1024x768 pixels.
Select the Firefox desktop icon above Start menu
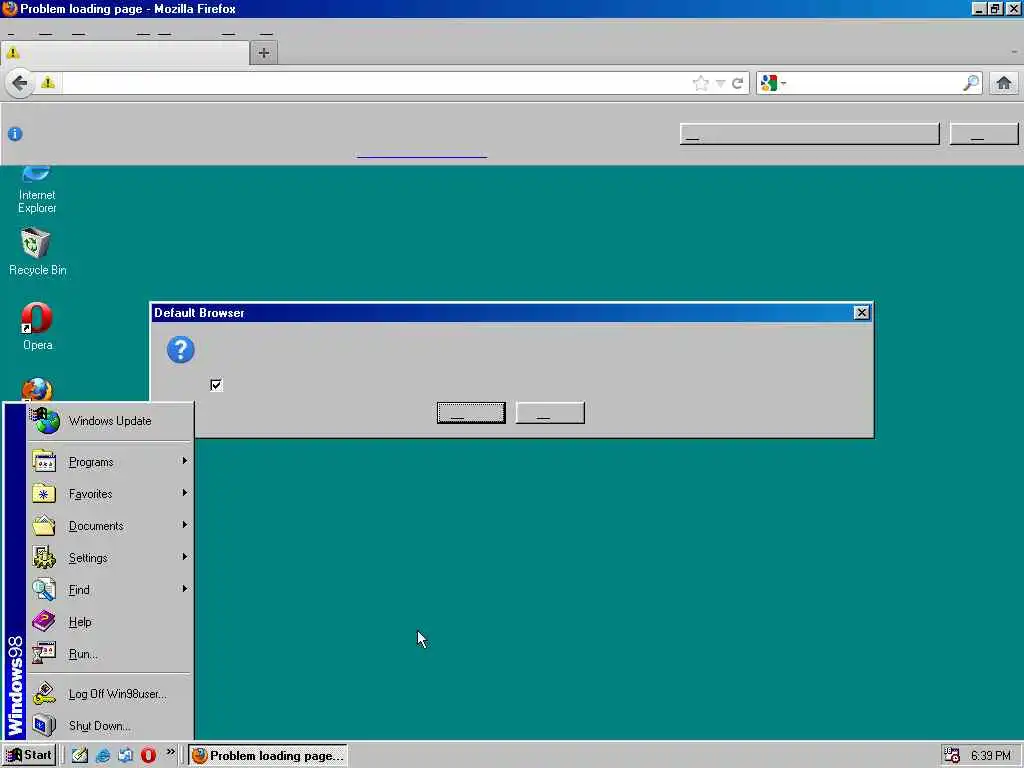point(37,390)
